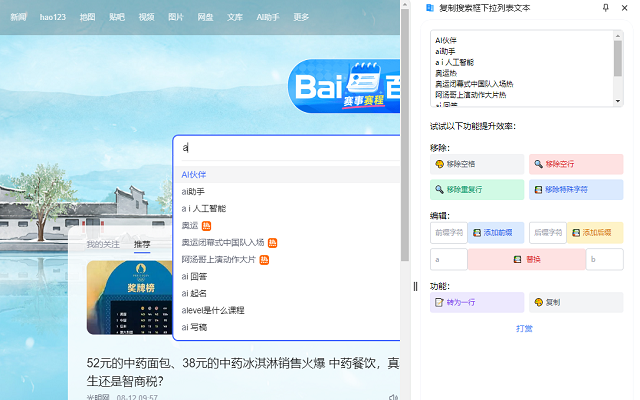The width and height of the screenshot is (640, 400).
Task: Focus the replace-from field with placeholder 'a'
Action: click(449, 259)
